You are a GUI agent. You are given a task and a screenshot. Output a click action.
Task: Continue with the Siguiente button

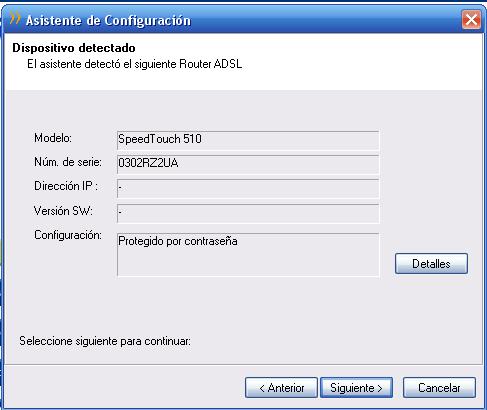(356, 388)
